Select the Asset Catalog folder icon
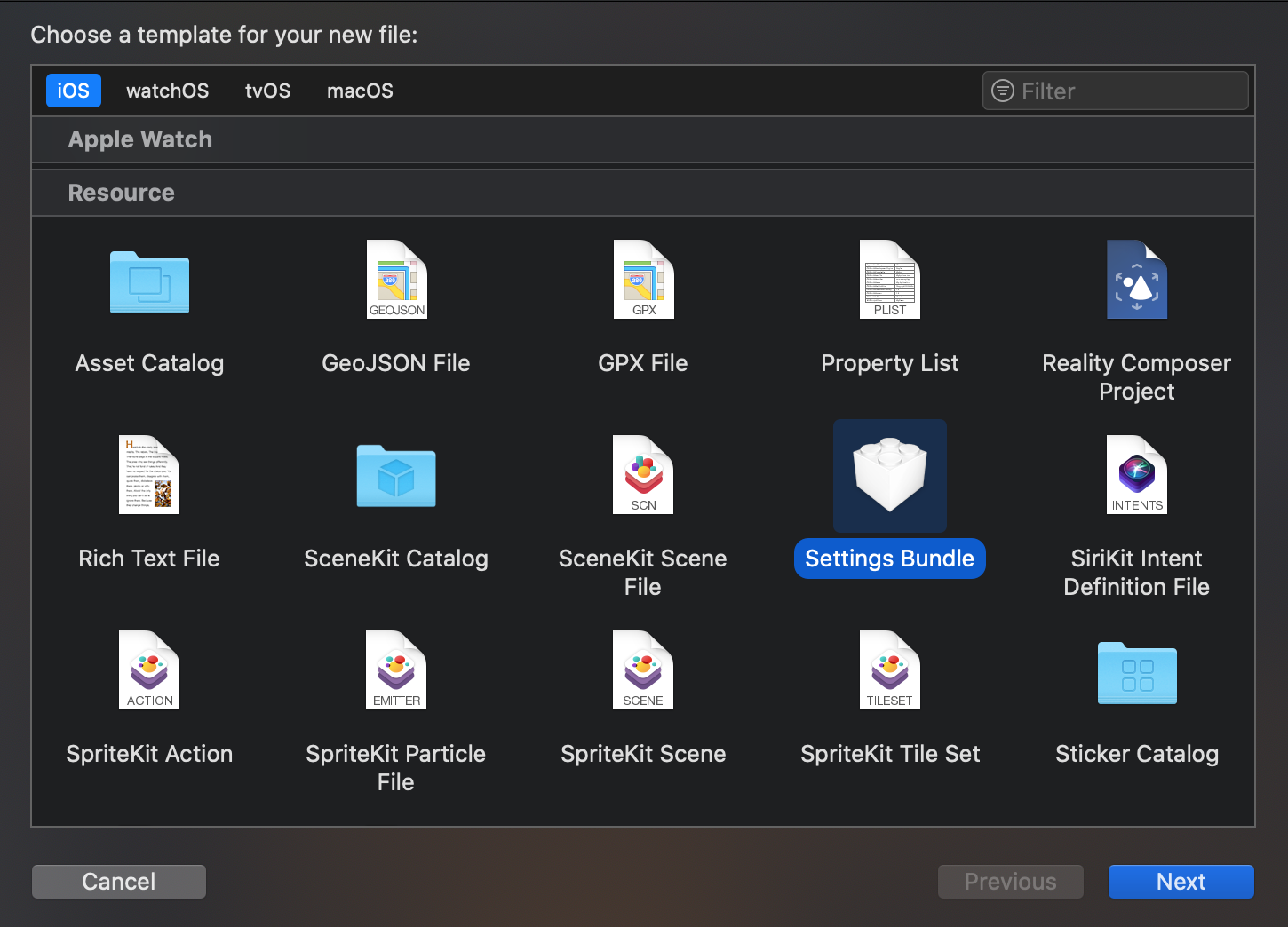 point(149,282)
